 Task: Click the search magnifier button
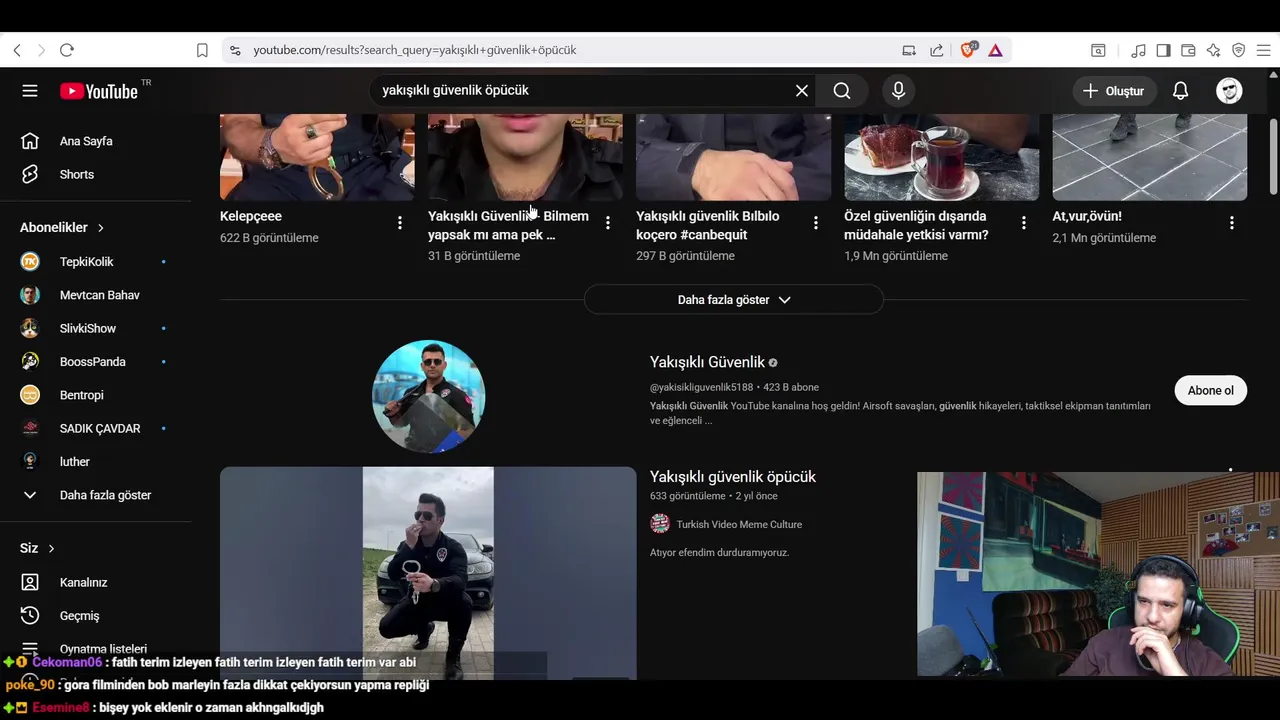pos(842,91)
